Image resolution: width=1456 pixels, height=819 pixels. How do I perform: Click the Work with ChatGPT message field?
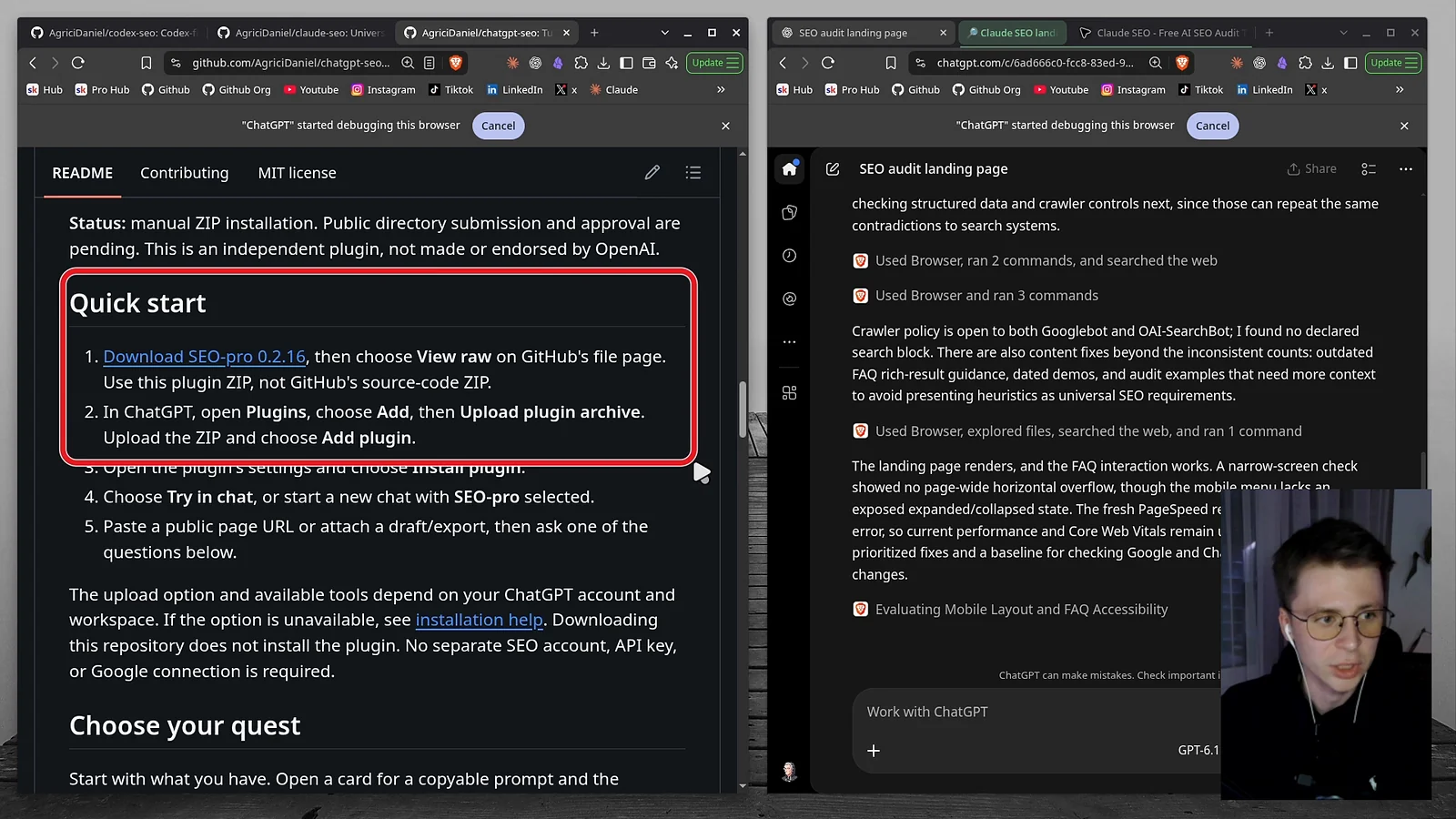1037,712
